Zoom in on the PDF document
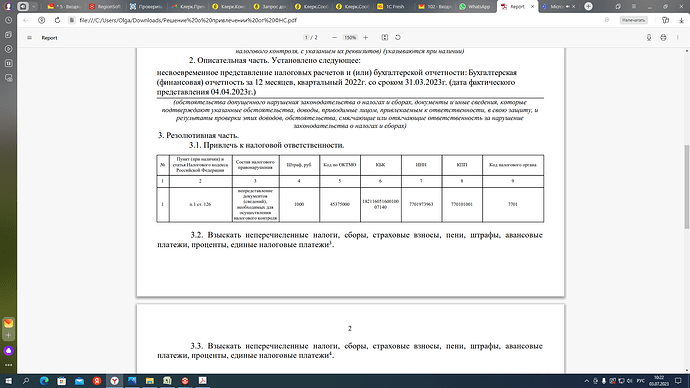 coord(366,38)
